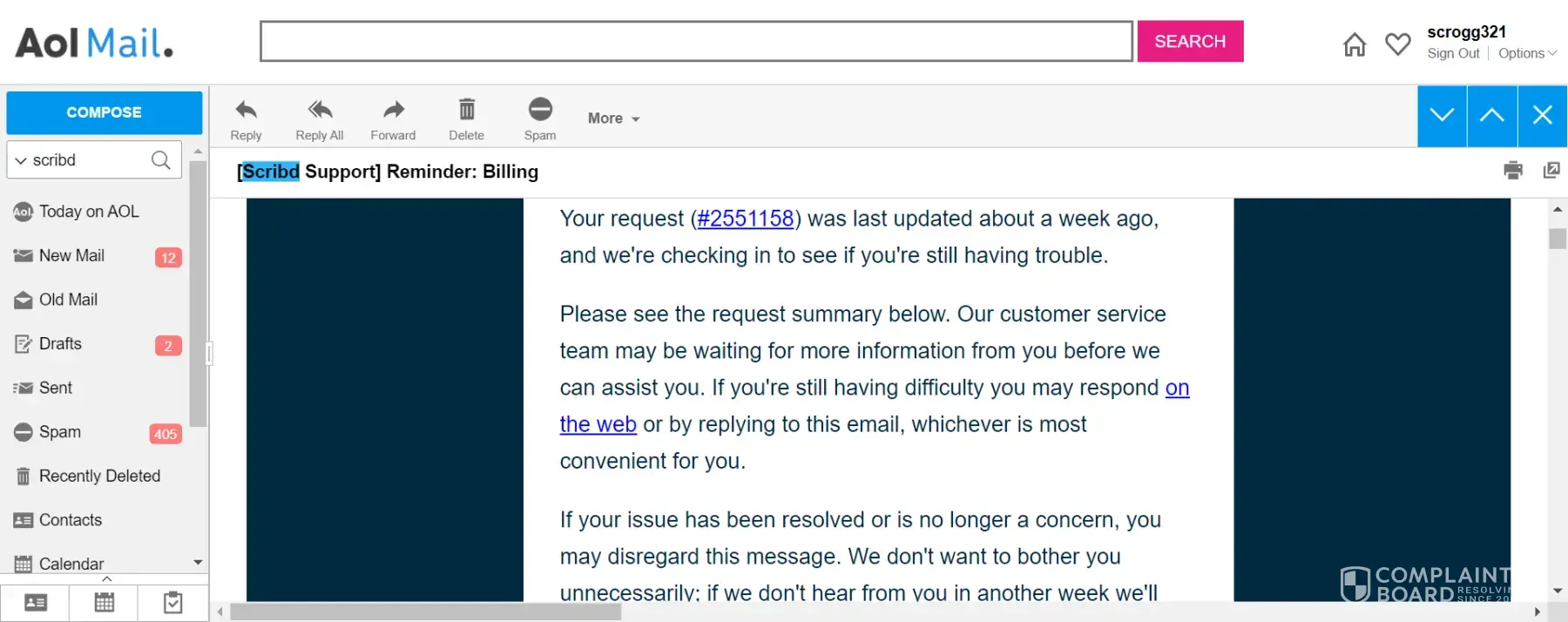Screen dimensions: 1568x622
Task: Delete the message with trash icon
Action: tap(467, 111)
